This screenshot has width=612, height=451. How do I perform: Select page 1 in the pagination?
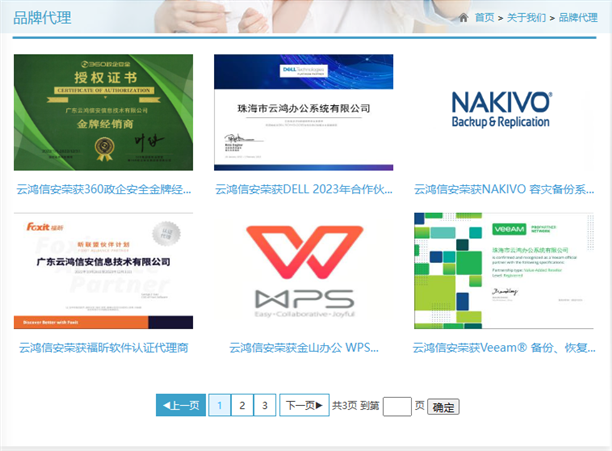pos(219,405)
